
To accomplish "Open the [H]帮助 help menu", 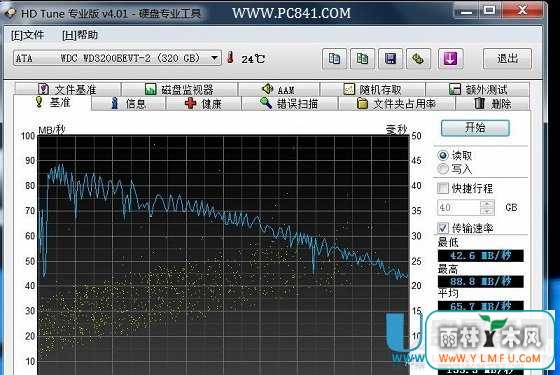I will [x=80, y=35].
